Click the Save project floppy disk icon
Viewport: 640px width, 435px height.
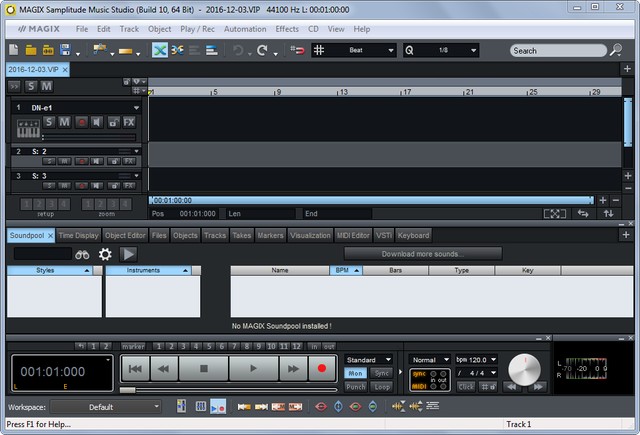(66, 50)
